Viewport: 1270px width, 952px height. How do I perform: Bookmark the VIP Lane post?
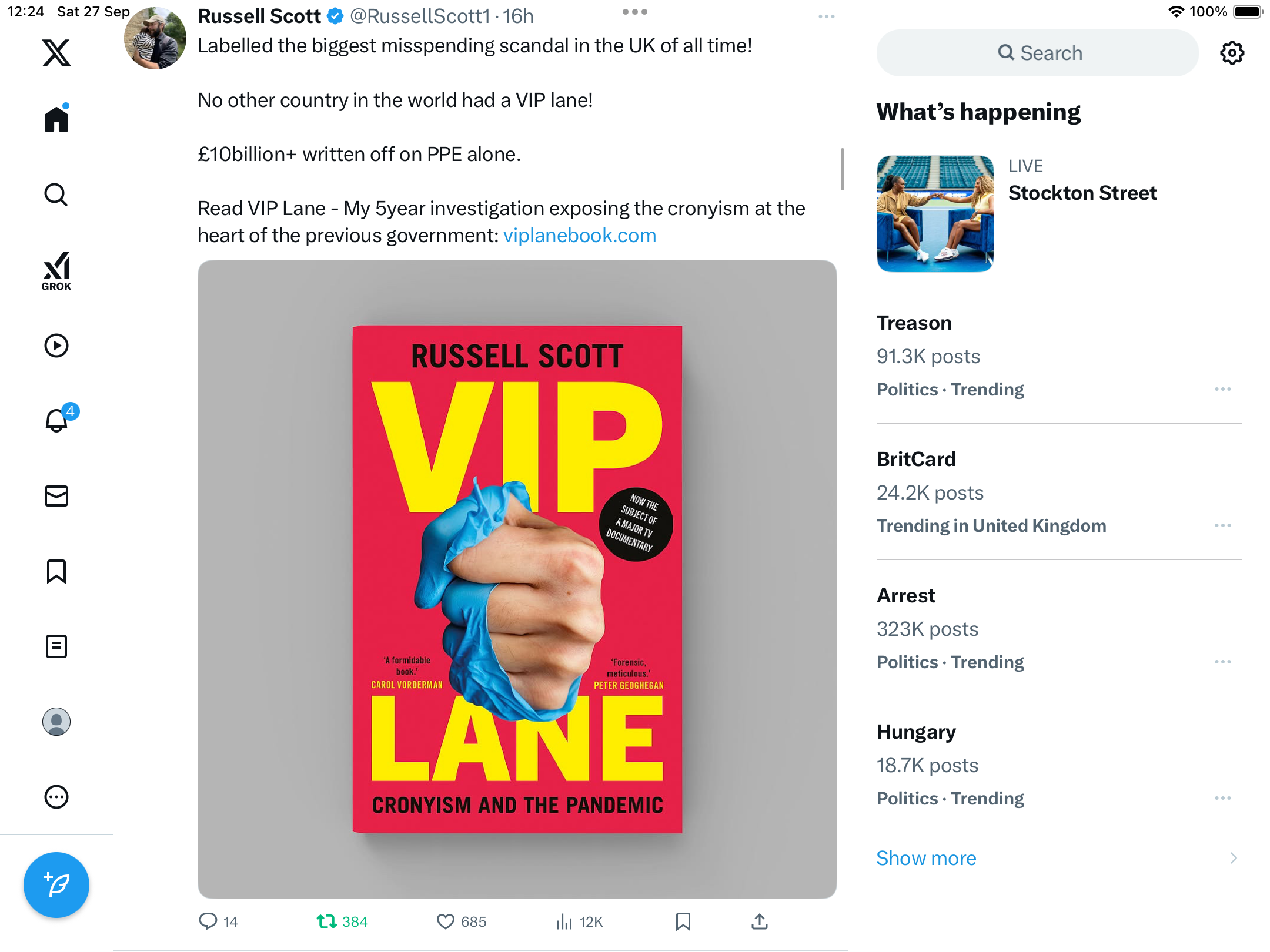click(683, 921)
